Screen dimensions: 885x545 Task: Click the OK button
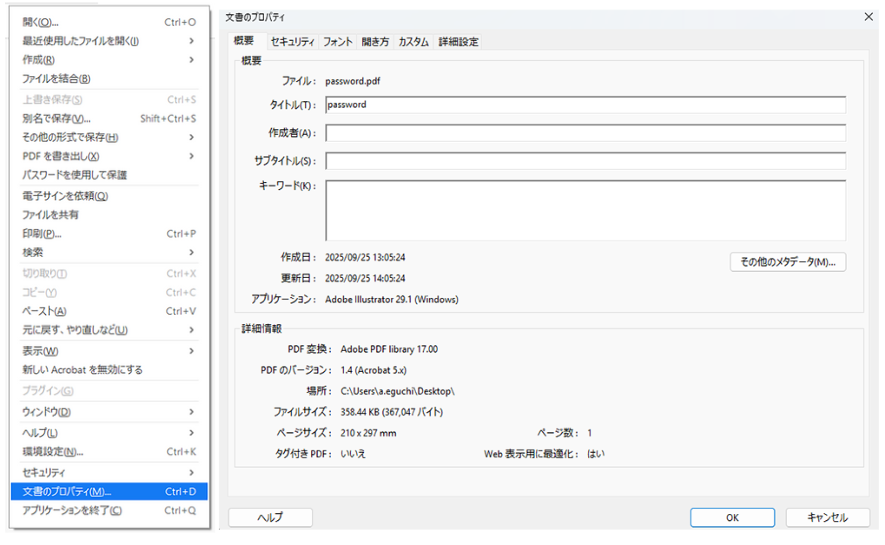pyautogui.click(x=732, y=518)
